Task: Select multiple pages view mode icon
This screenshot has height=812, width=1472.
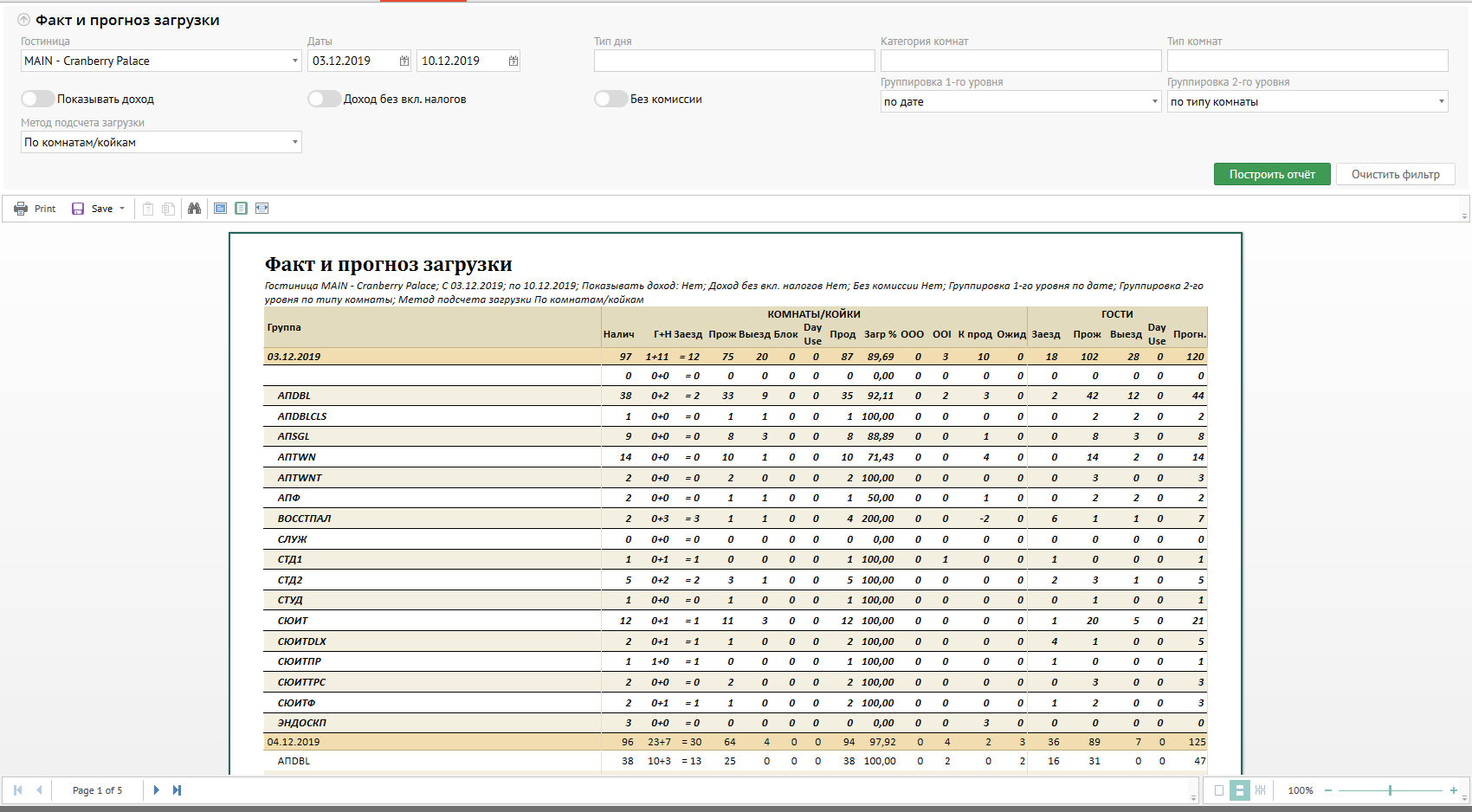Action: [1260, 790]
